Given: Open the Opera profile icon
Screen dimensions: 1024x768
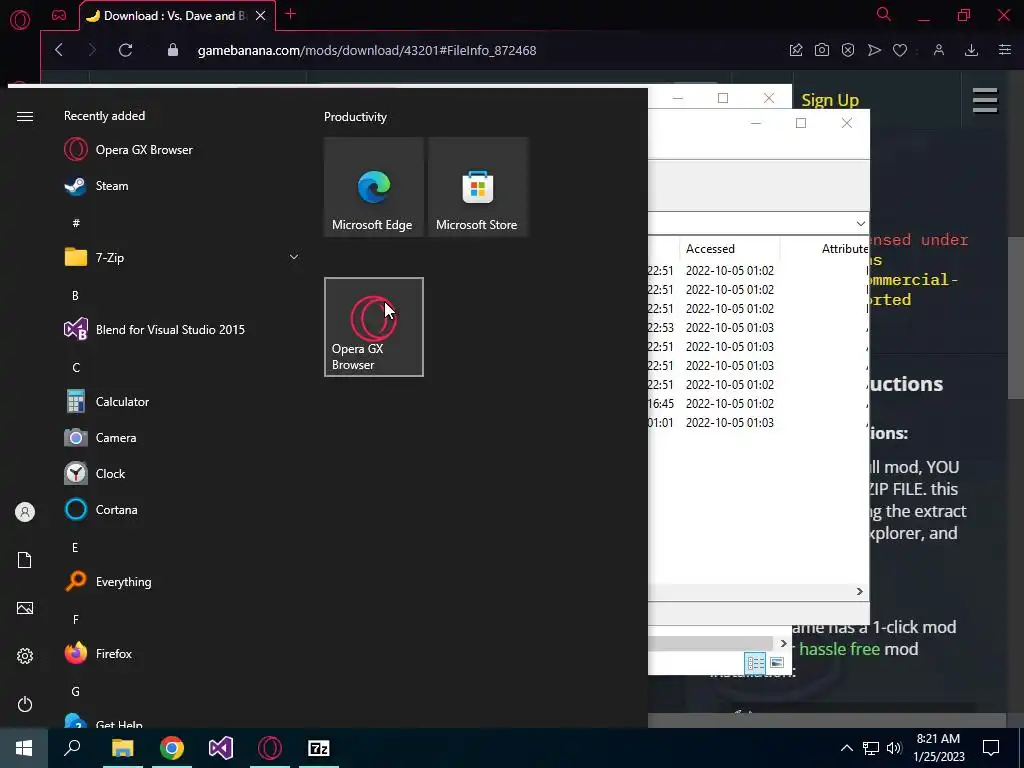Looking at the screenshot, I should point(938,50).
